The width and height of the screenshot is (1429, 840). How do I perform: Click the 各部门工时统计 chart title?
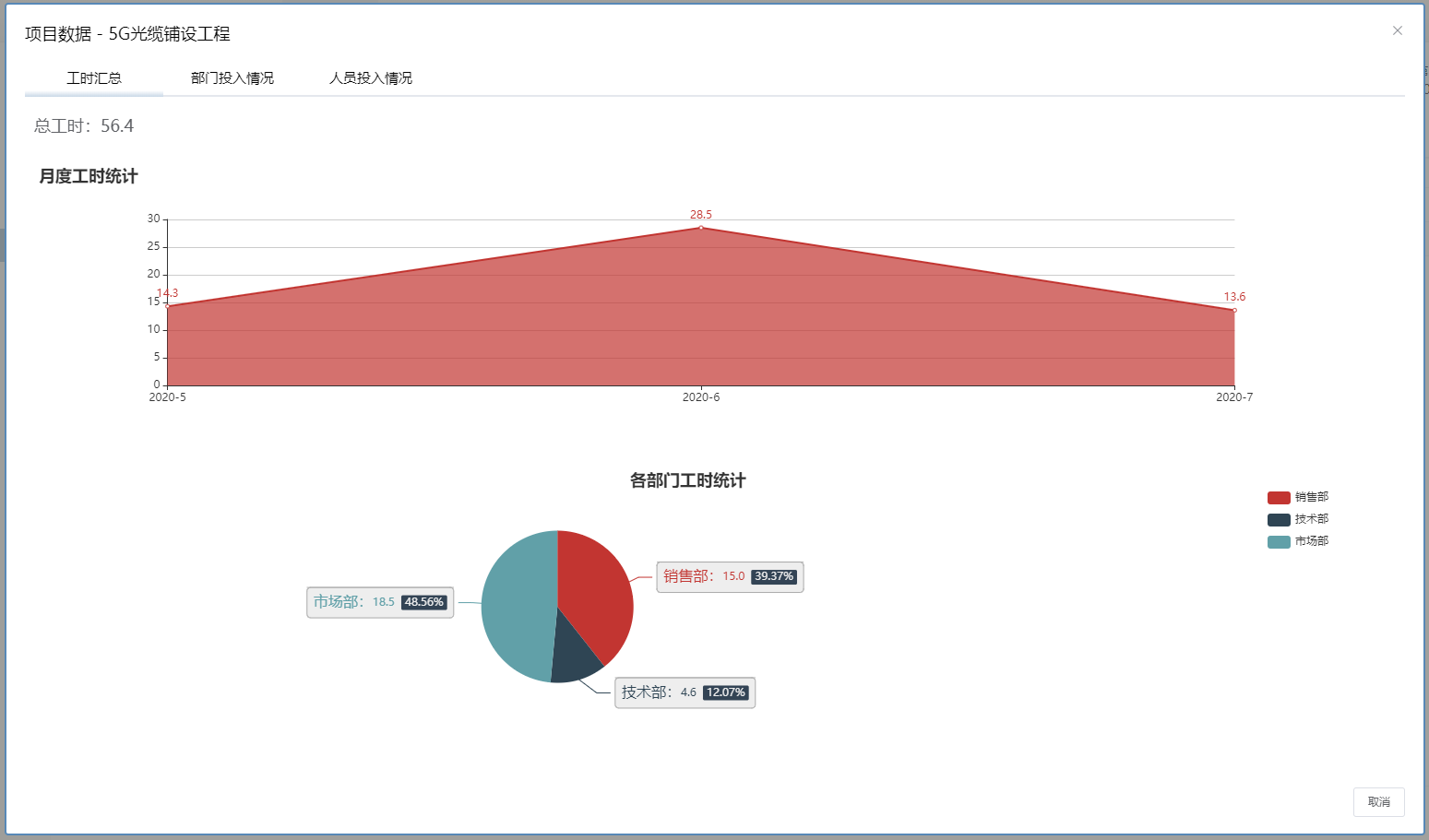click(x=688, y=480)
